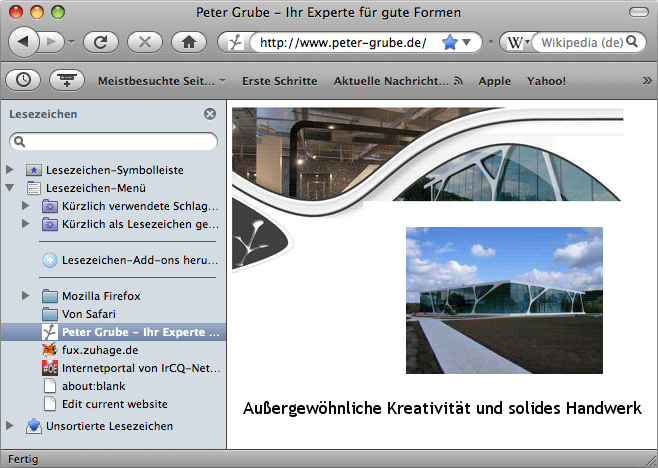This screenshot has width=658, height=468.
Task: Expand the Kürzlich als Lesezeichen gesetzt triangle
Action: click(x=26, y=224)
